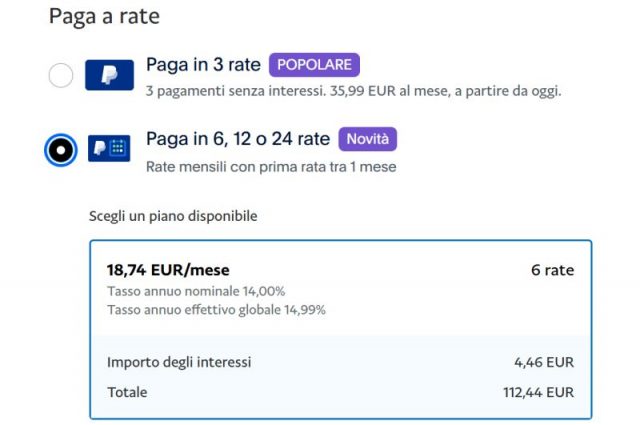
Task: Click the purple Novità badge
Action: (367, 139)
